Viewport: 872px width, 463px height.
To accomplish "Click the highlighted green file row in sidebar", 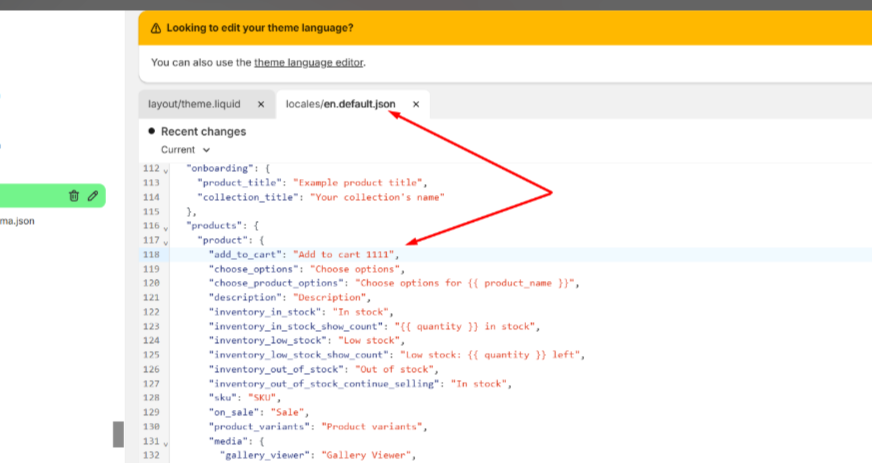I will coord(52,196).
